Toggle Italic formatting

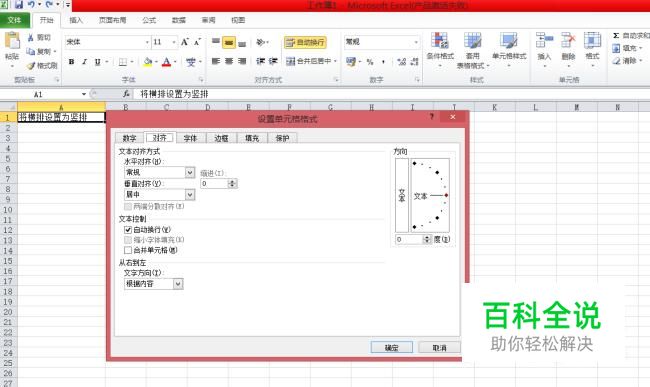pyautogui.click(x=84, y=62)
